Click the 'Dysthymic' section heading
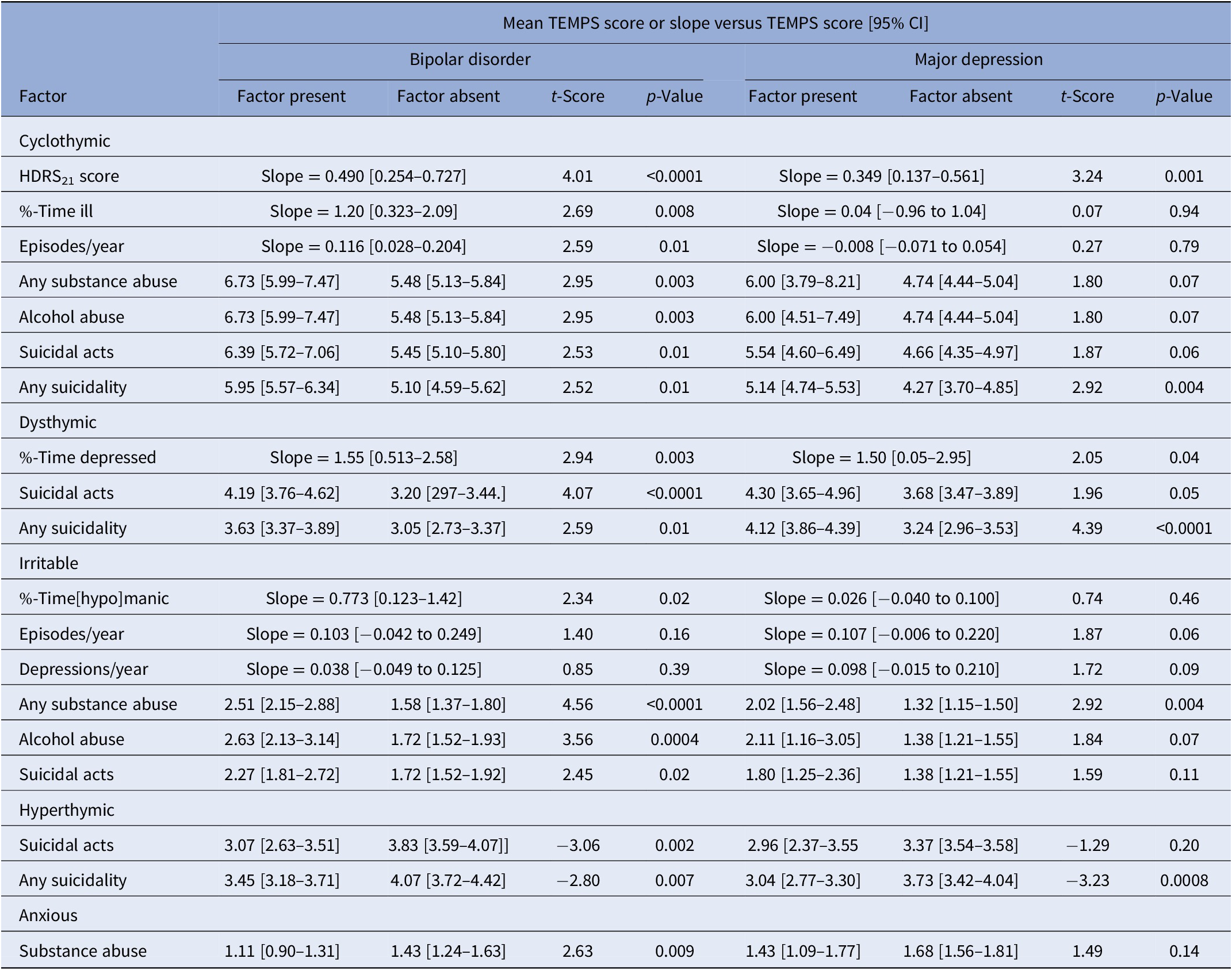 [x=58, y=422]
